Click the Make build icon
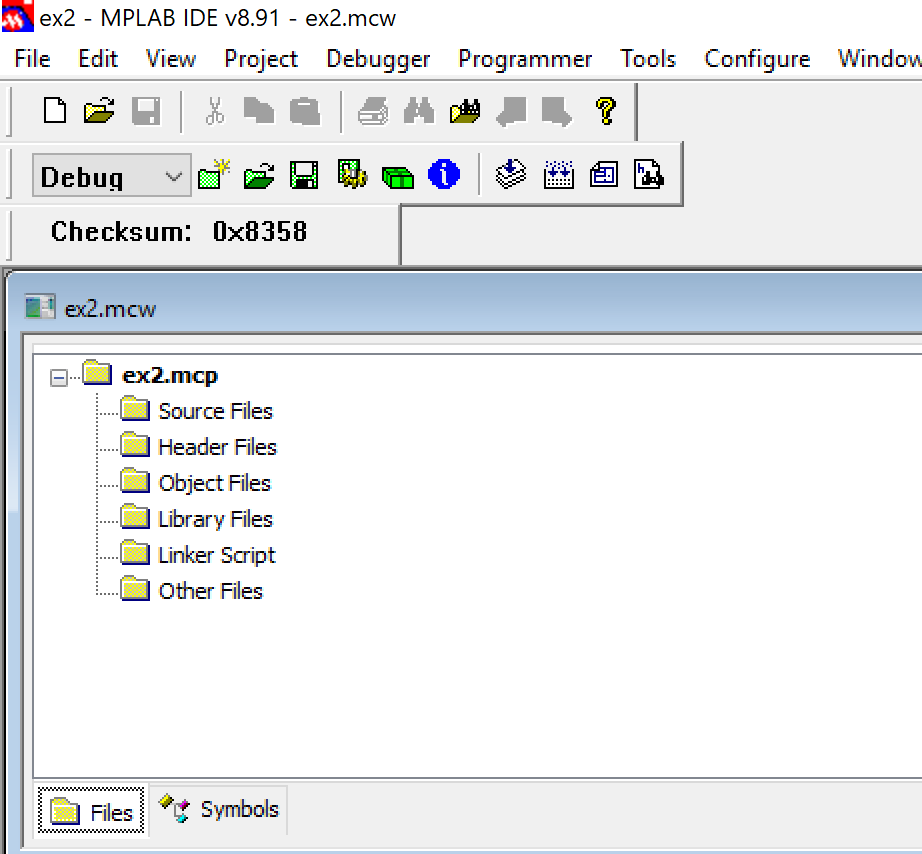 [x=511, y=174]
